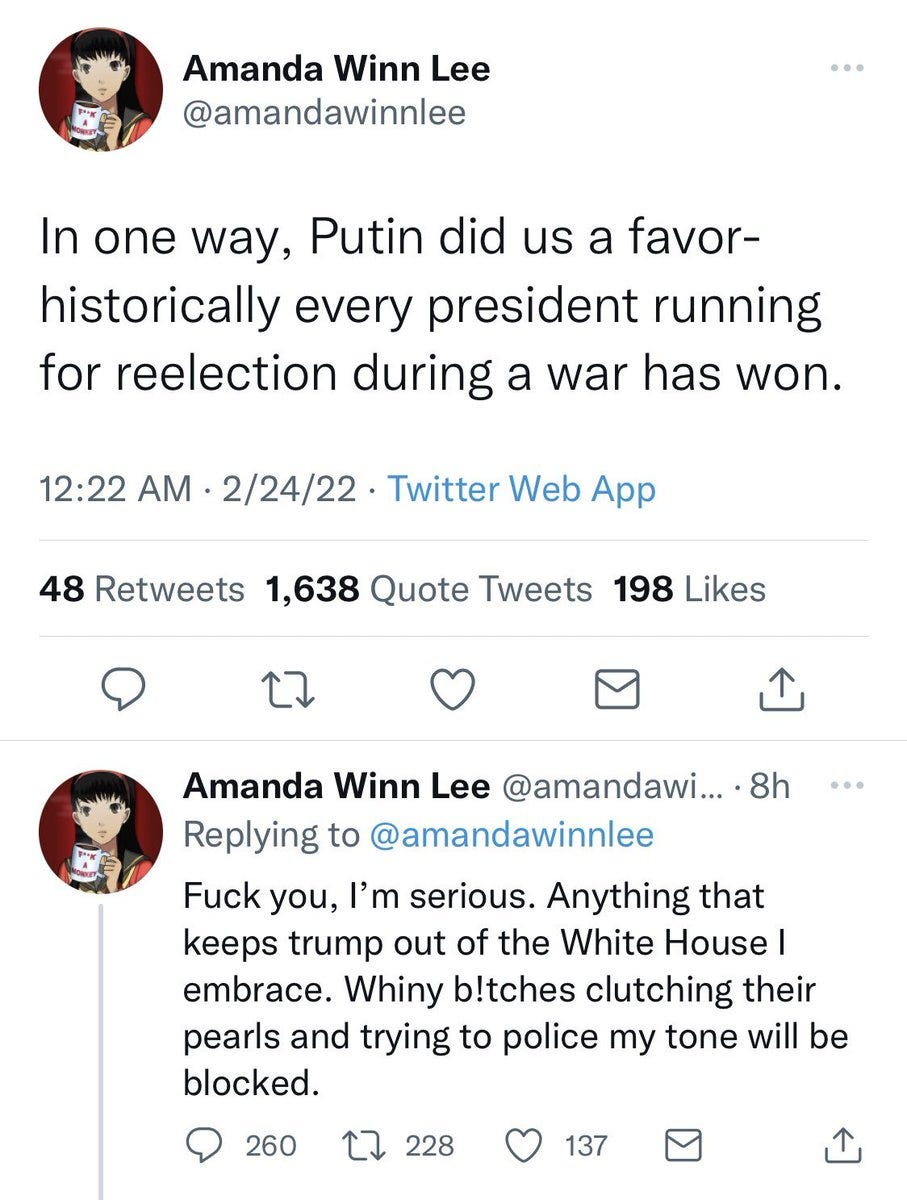The image size is (907, 1200).
Task: Like the reply tweet showing 137
Action: coord(526,1144)
